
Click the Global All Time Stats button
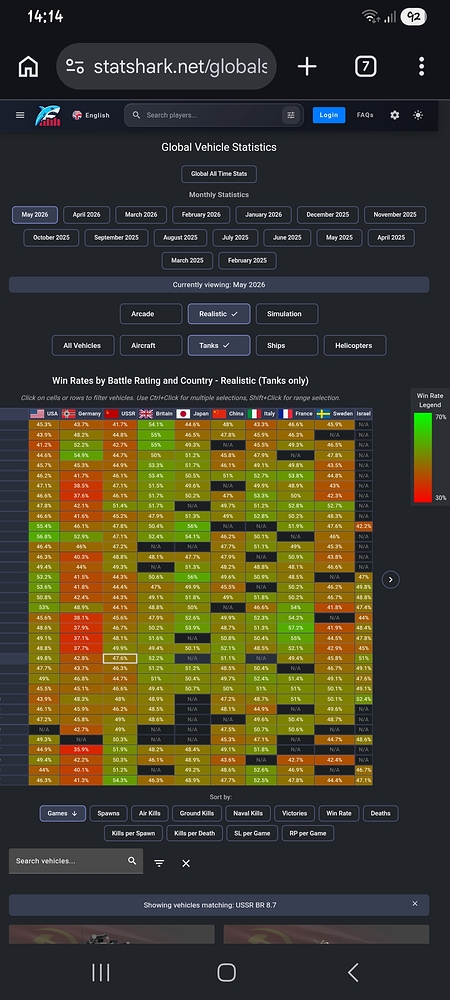point(219,174)
